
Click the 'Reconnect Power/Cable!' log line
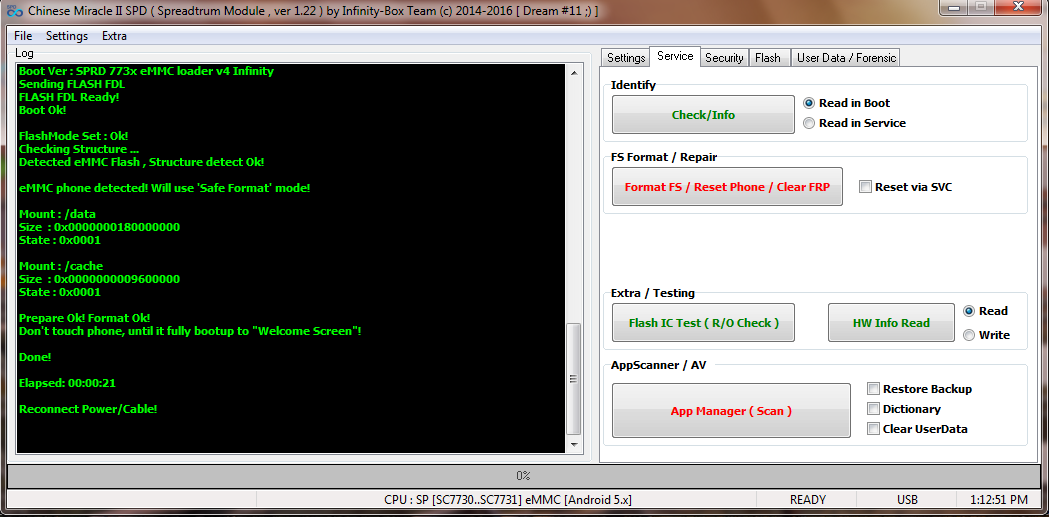coord(88,409)
